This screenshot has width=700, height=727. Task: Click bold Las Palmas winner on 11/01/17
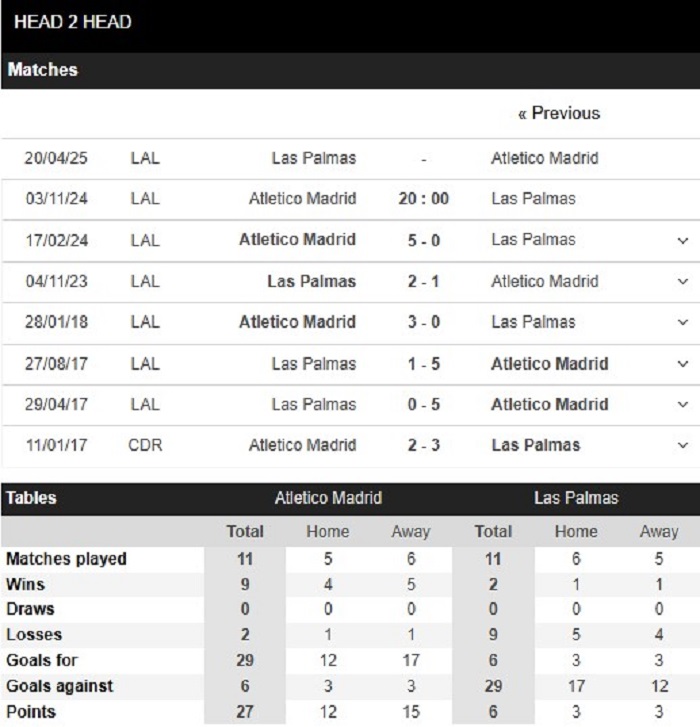tap(535, 445)
